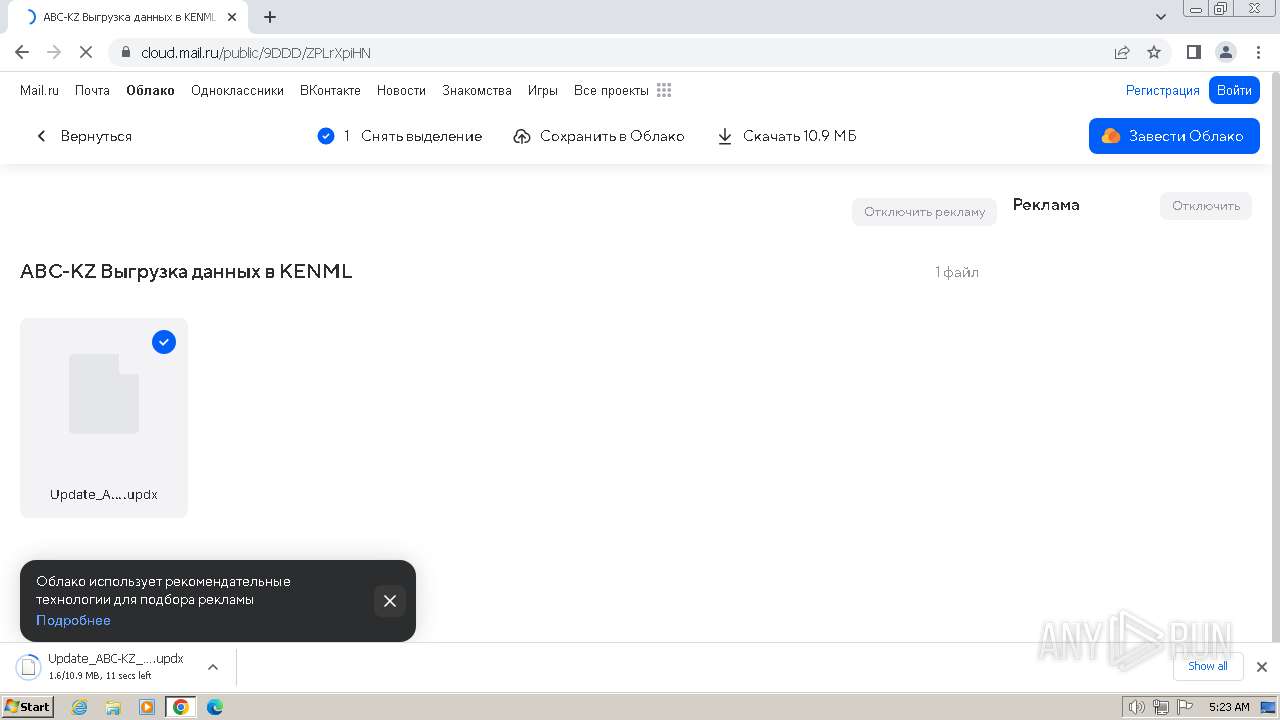
Task: Click the ABC-KZ Выгрузка данных folder title
Action: [186, 271]
